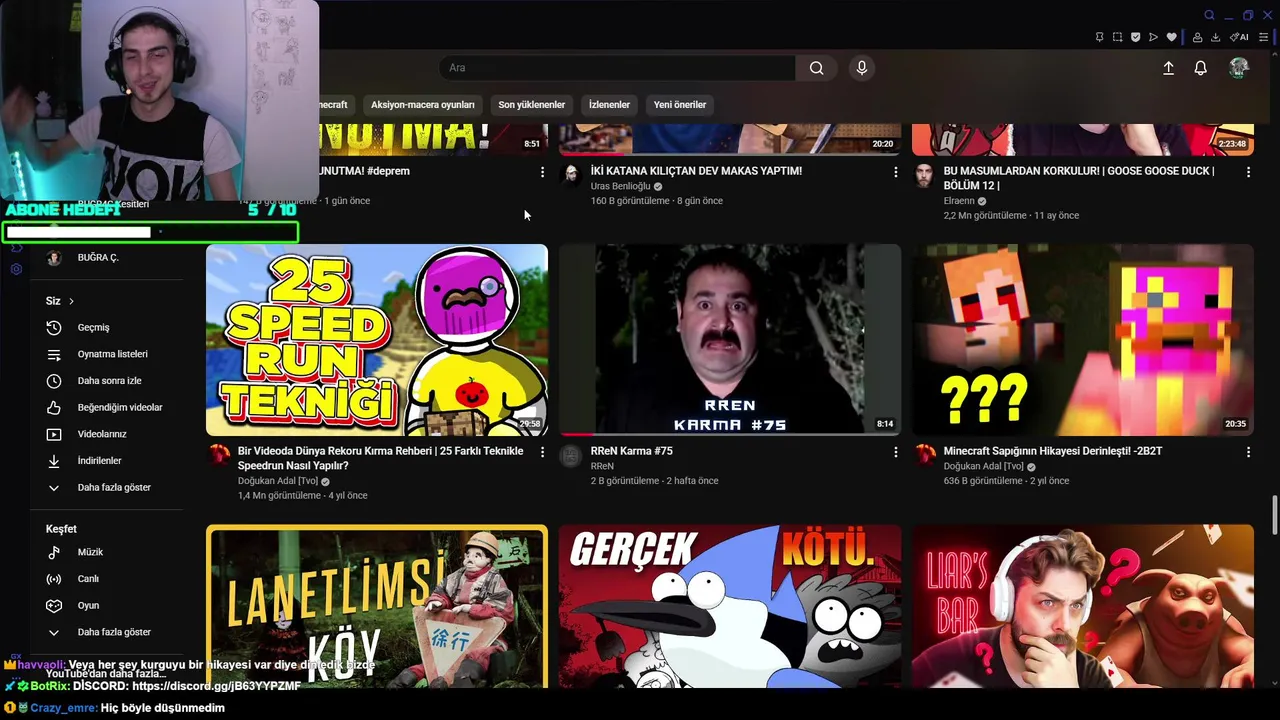The width and height of the screenshot is (1280, 720).
Task: Activate voice search microphone
Action: tap(862, 68)
